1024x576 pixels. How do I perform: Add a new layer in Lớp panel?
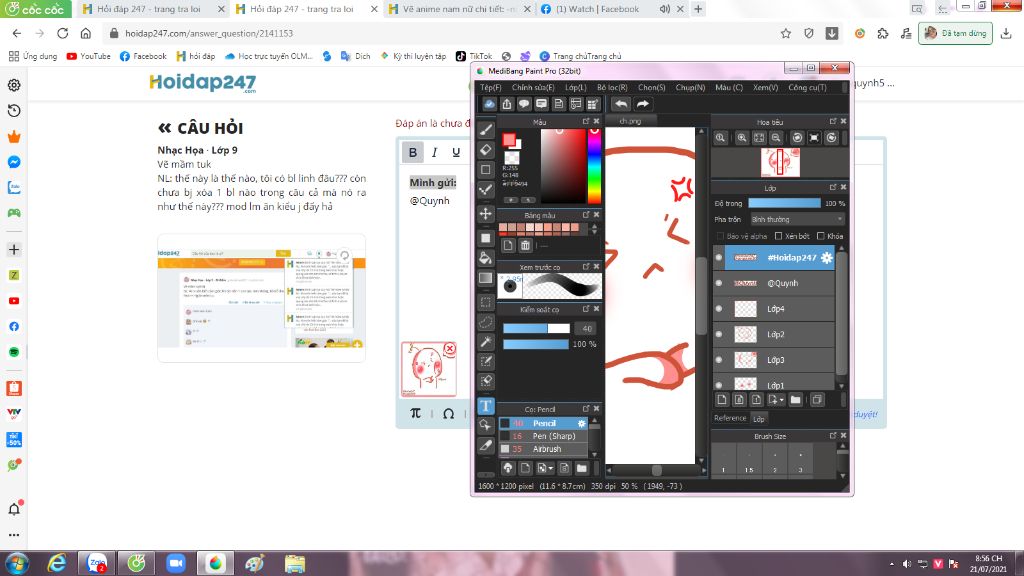click(x=722, y=400)
